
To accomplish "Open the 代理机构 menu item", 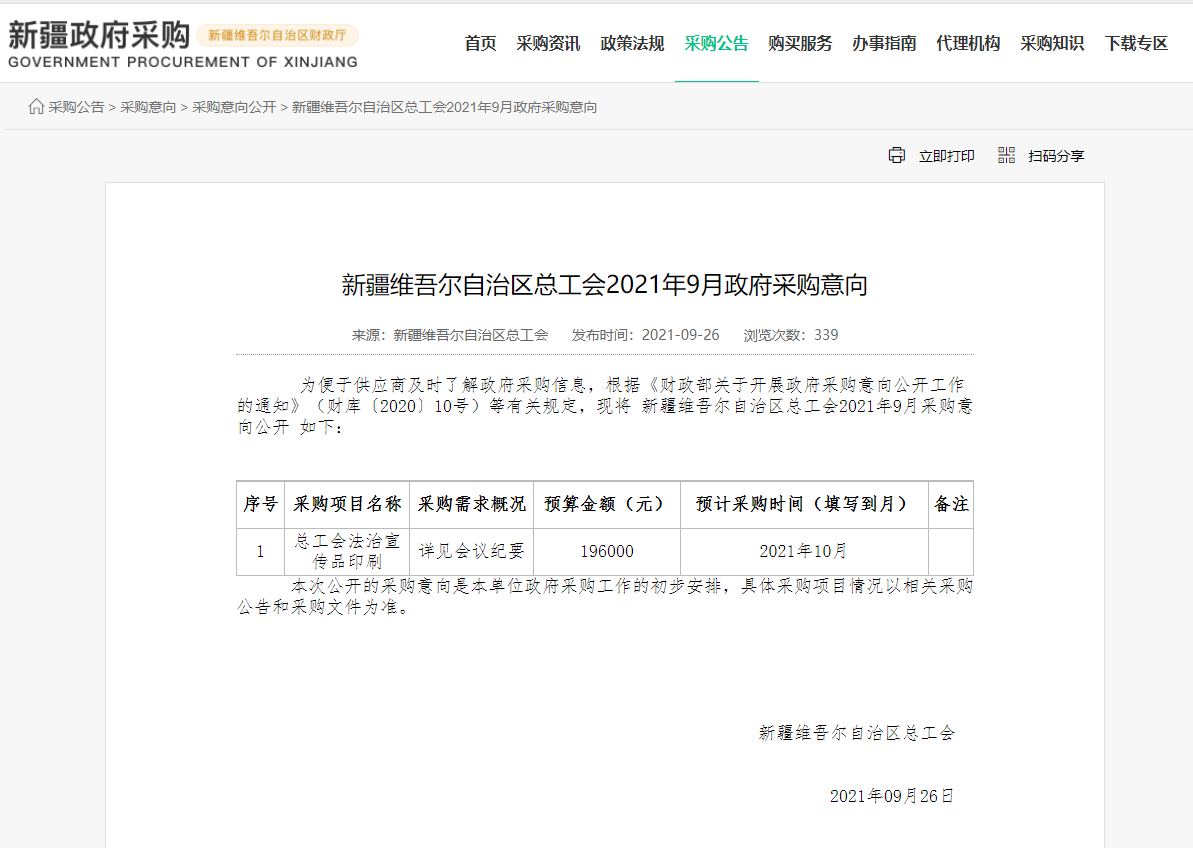I will (968, 44).
